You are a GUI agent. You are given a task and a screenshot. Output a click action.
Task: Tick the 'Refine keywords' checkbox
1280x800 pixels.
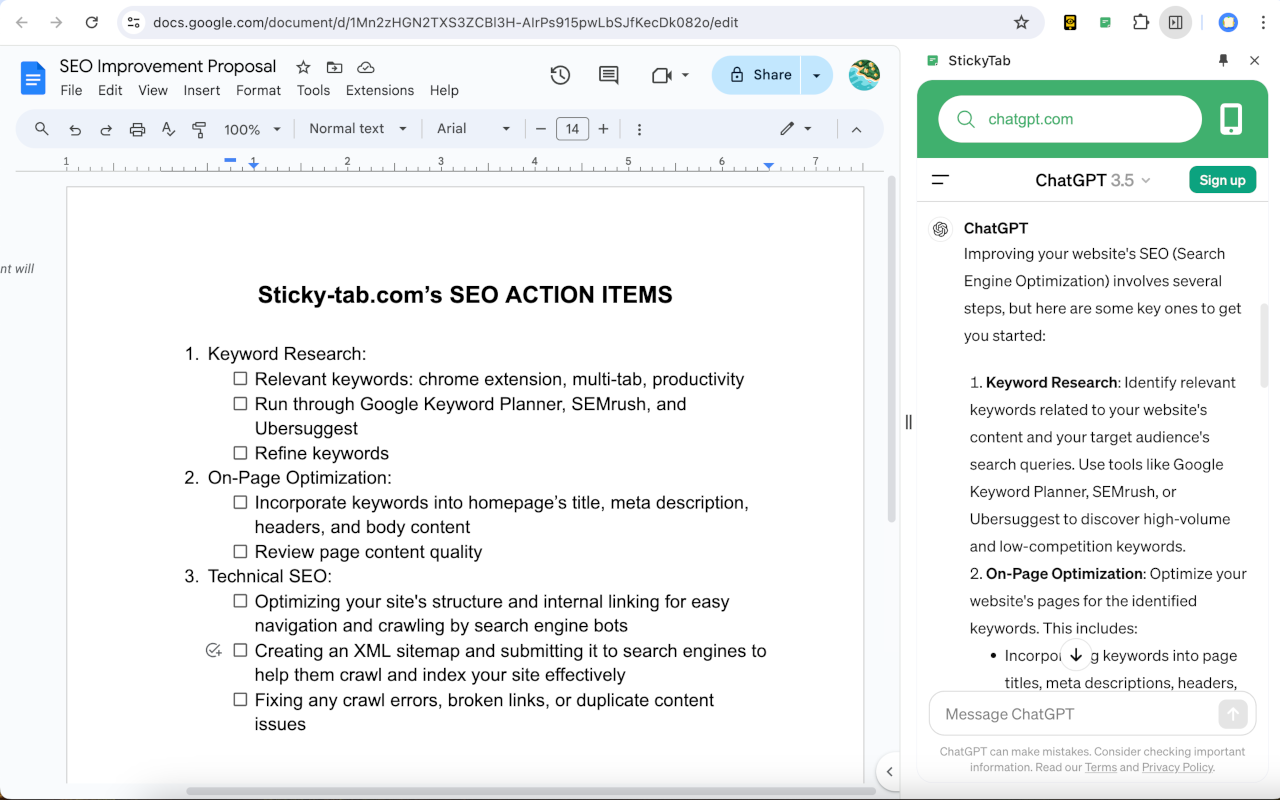point(240,453)
